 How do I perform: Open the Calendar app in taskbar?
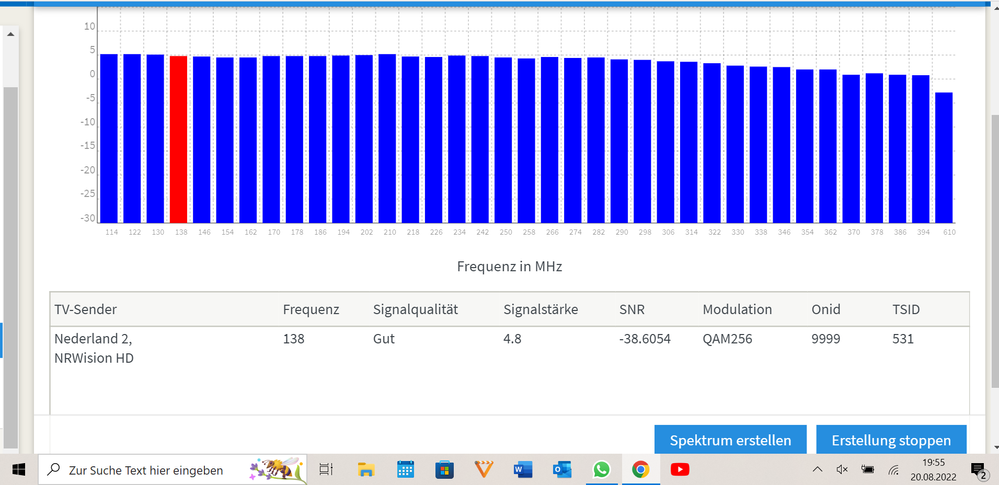(405, 470)
